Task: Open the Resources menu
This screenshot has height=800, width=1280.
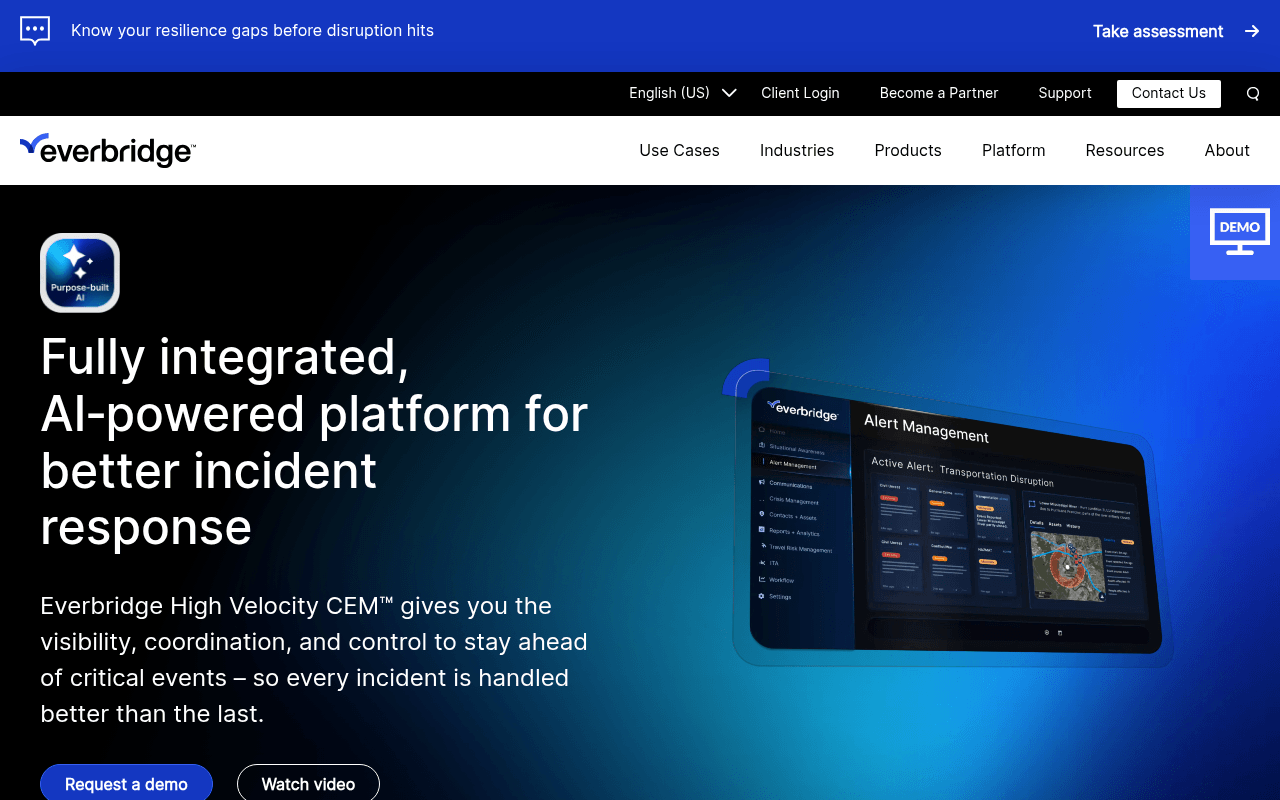Action: 1125,150
